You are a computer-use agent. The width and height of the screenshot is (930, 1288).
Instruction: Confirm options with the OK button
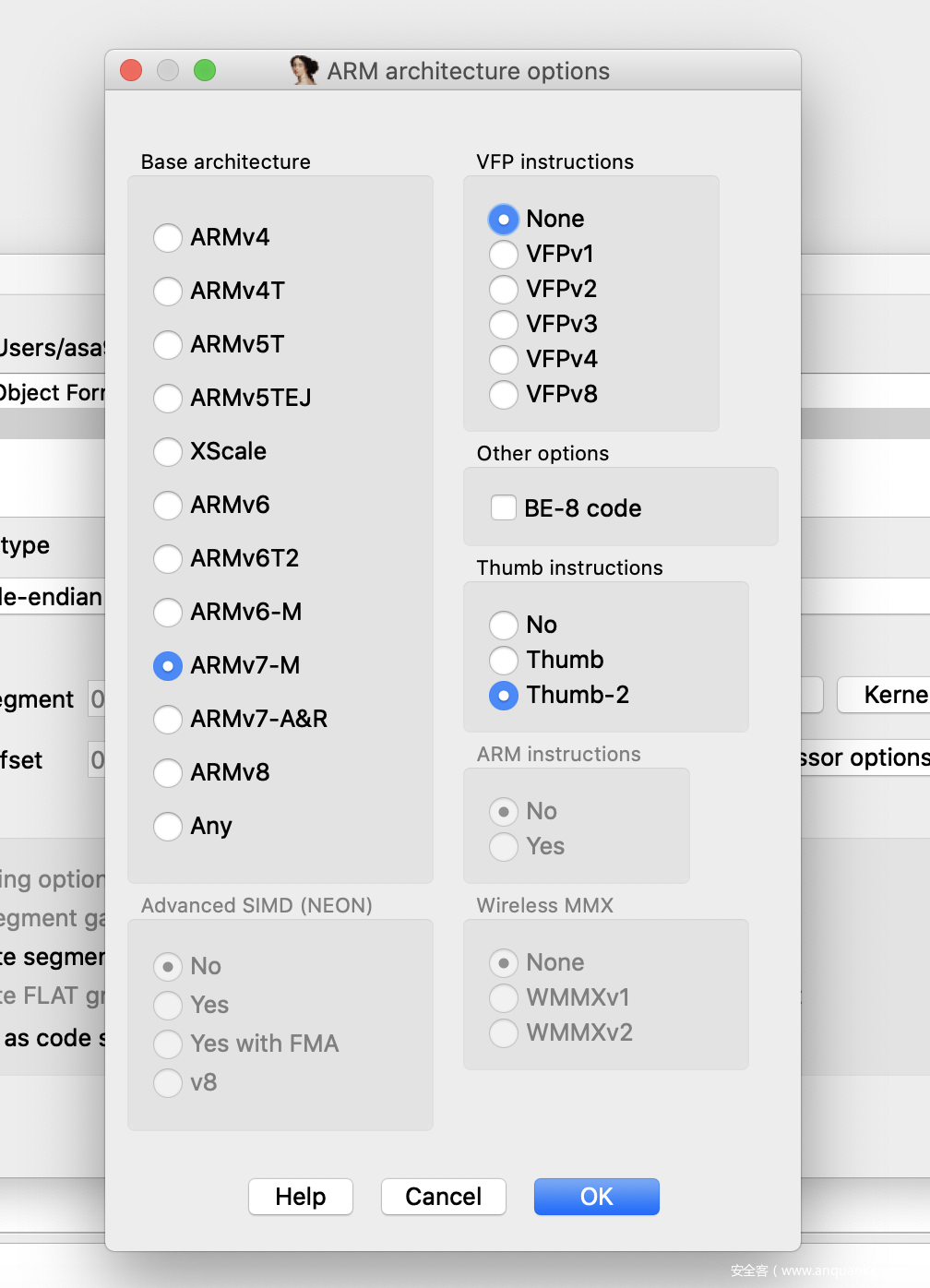tap(596, 1197)
